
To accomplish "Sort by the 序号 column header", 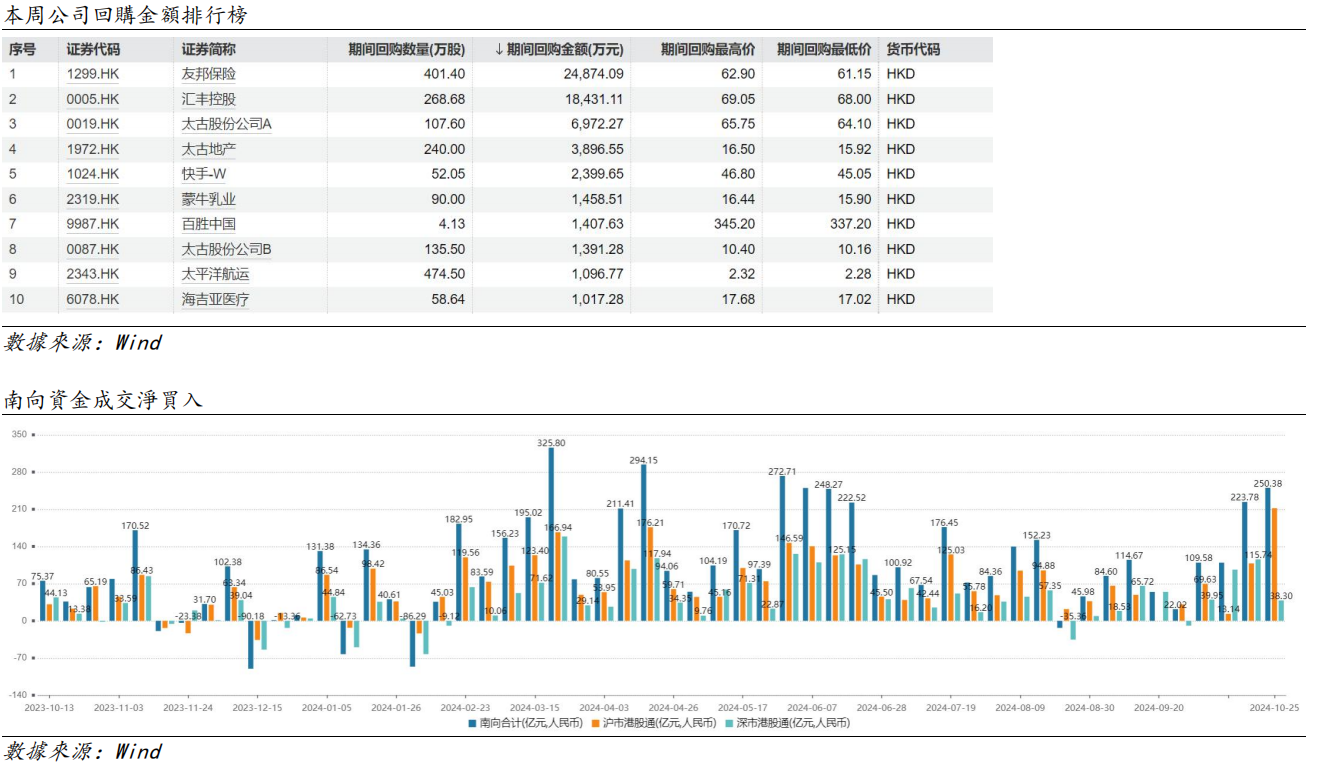I will (22, 49).
